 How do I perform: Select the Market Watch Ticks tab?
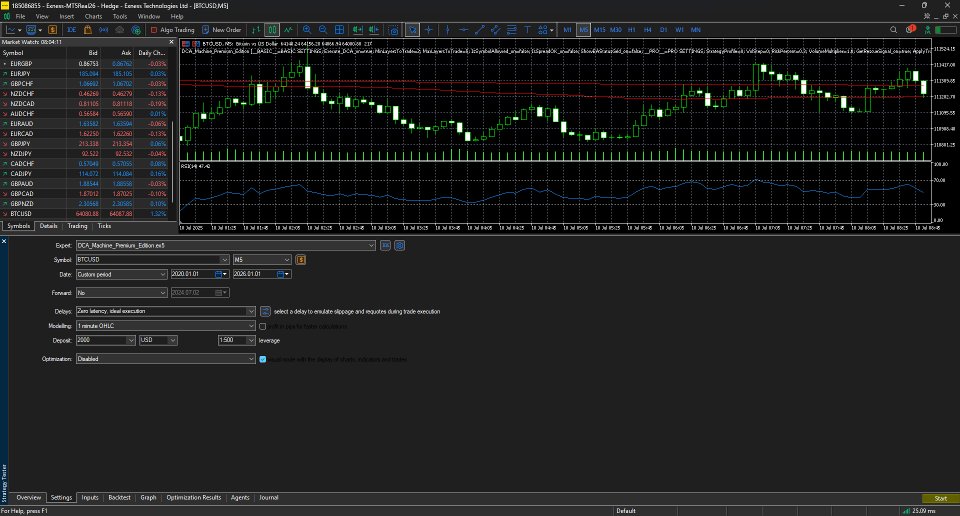[x=104, y=226]
